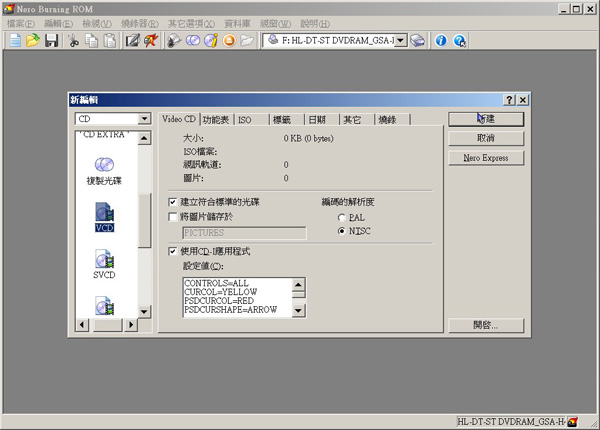The height and width of the screenshot is (430, 600).
Task: Click the context help question icon
Action: tap(459, 40)
